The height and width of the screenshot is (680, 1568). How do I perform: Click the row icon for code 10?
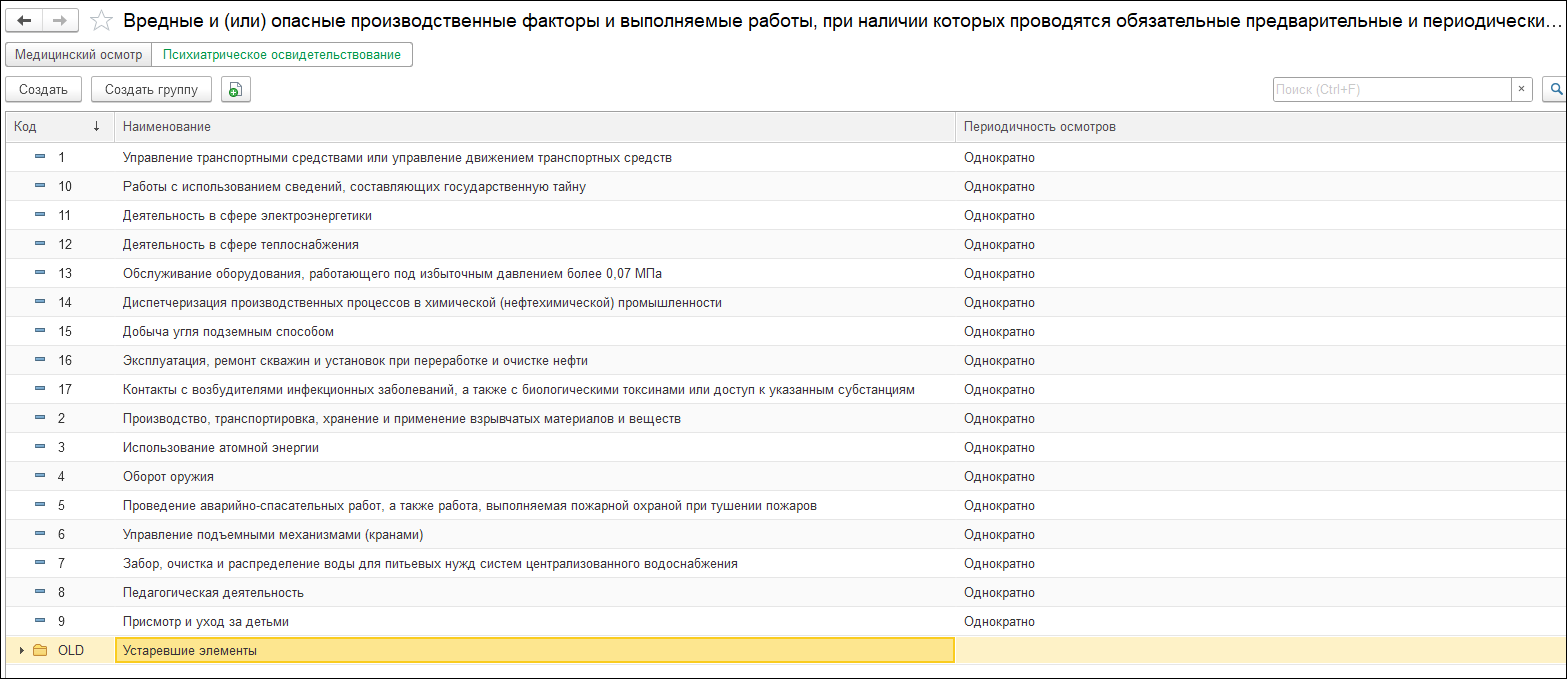[x=40, y=186]
